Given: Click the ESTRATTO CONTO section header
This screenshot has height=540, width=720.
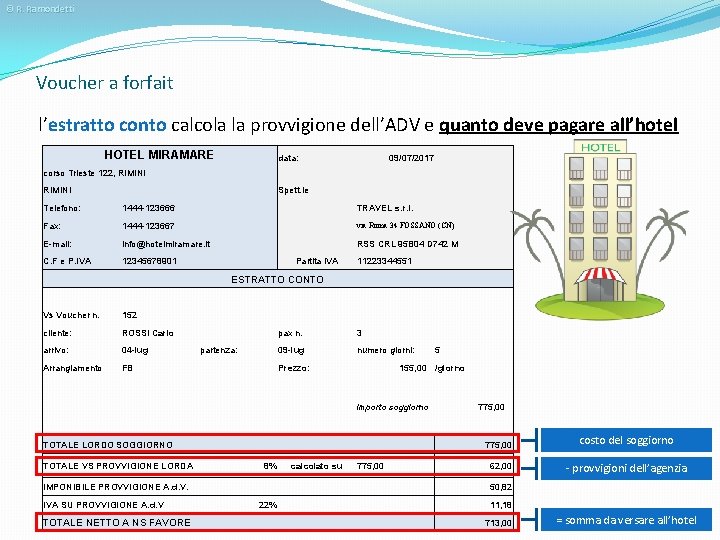Looking at the screenshot, I should (277, 279).
